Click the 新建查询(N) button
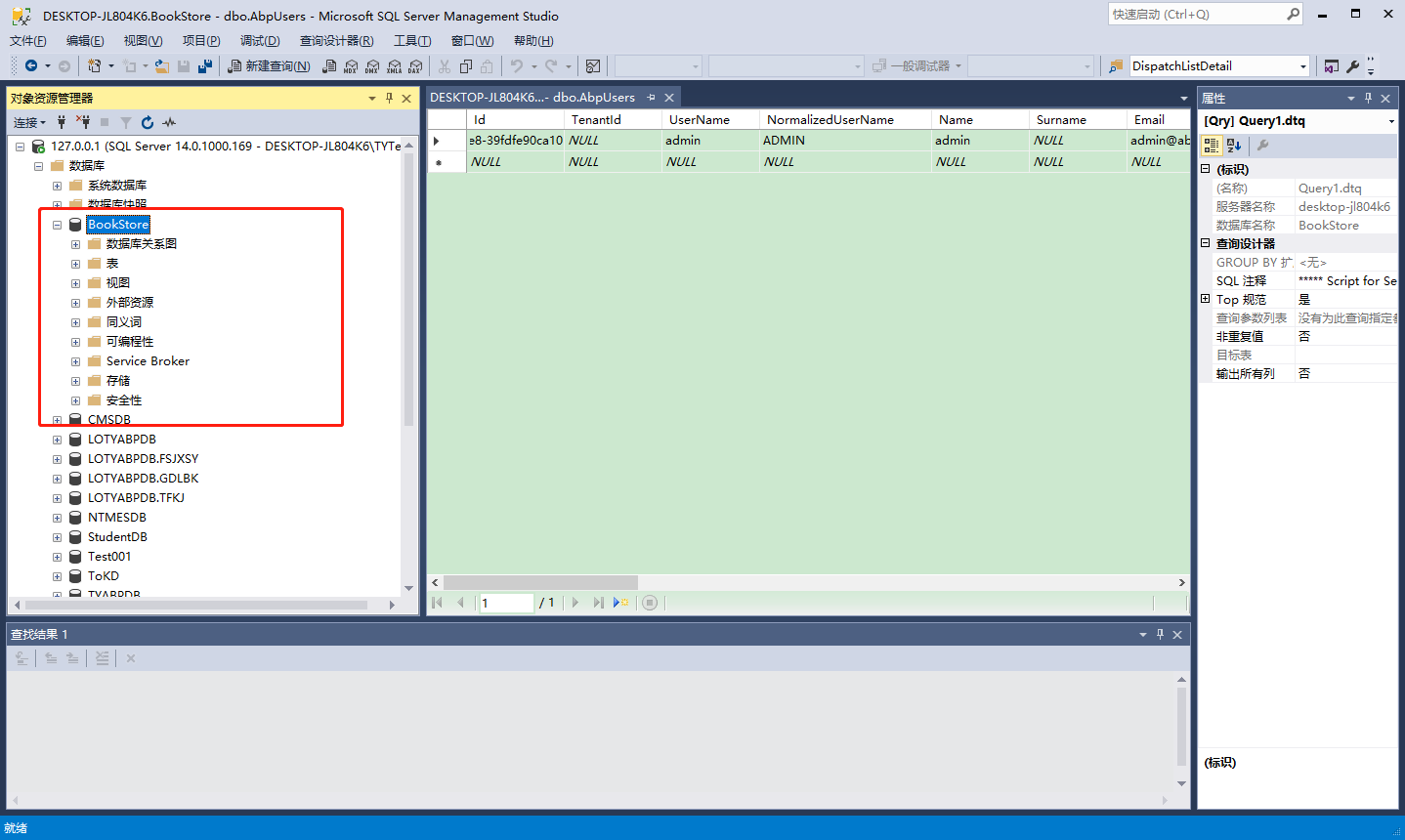Screen dimensions: 1405x840 coord(269,65)
